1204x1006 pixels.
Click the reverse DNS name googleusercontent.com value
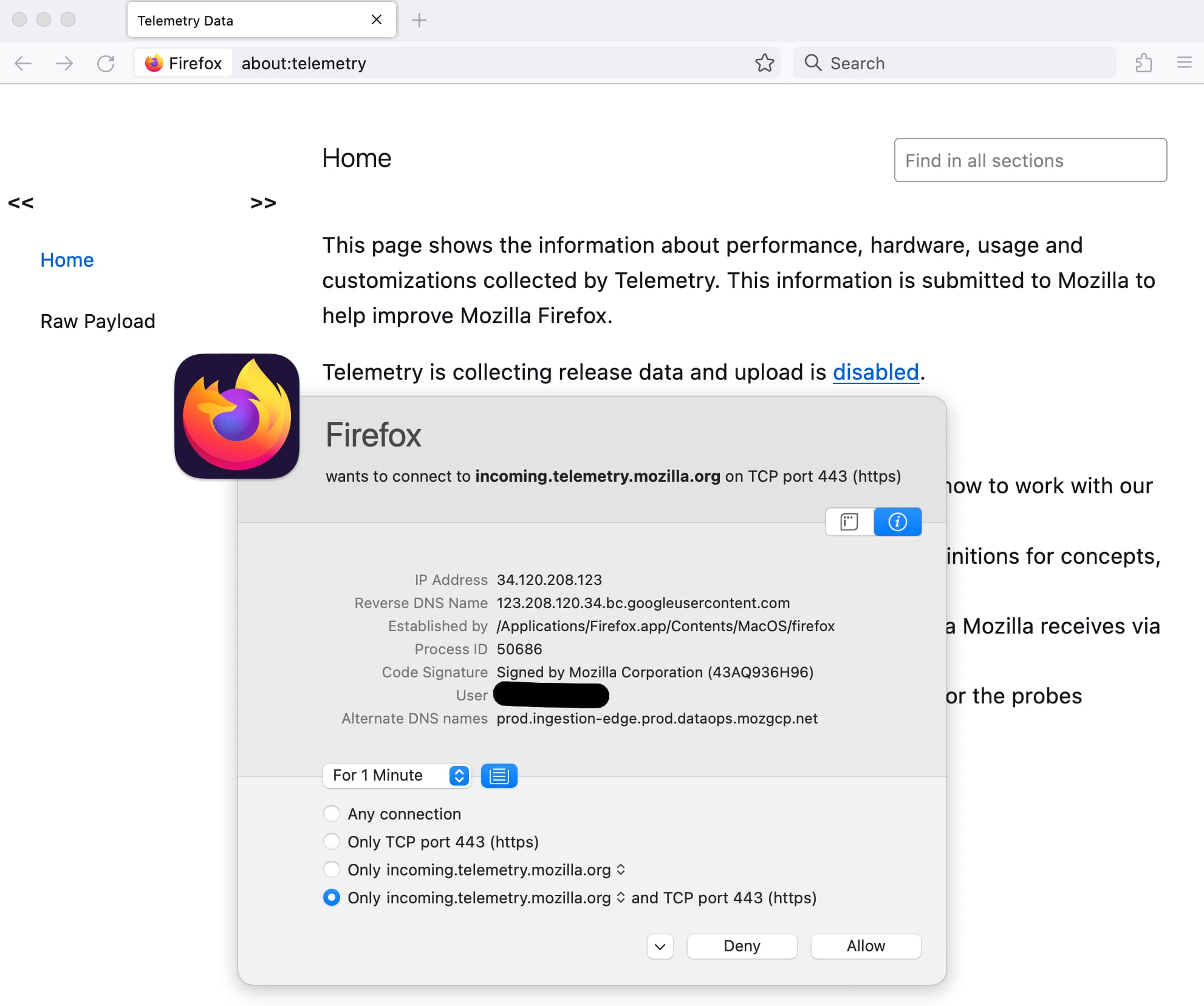click(643, 603)
